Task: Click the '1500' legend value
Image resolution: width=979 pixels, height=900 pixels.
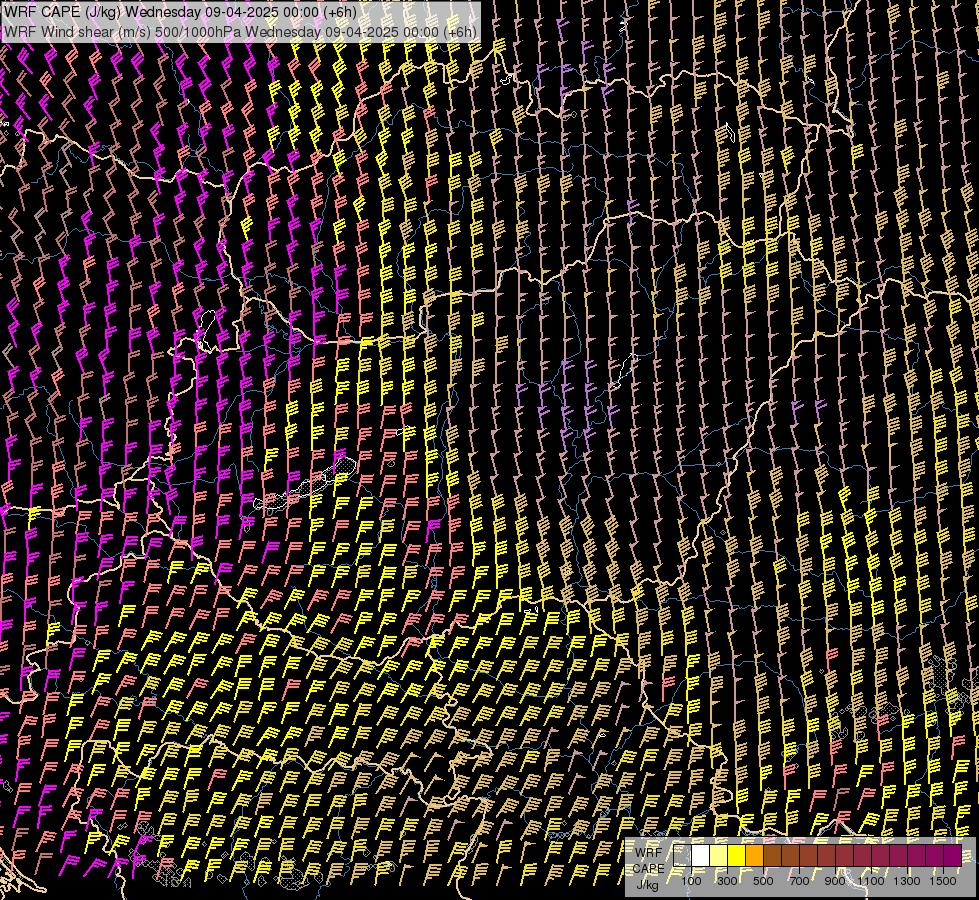Action: (x=943, y=881)
